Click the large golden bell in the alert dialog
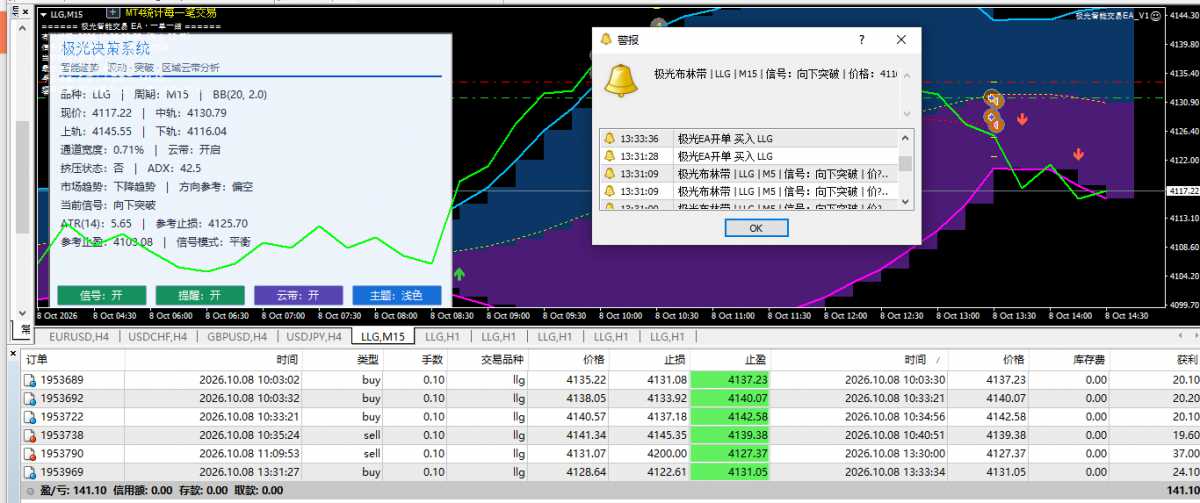The height and width of the screenshot is (503, 1200). coord(621,79)
